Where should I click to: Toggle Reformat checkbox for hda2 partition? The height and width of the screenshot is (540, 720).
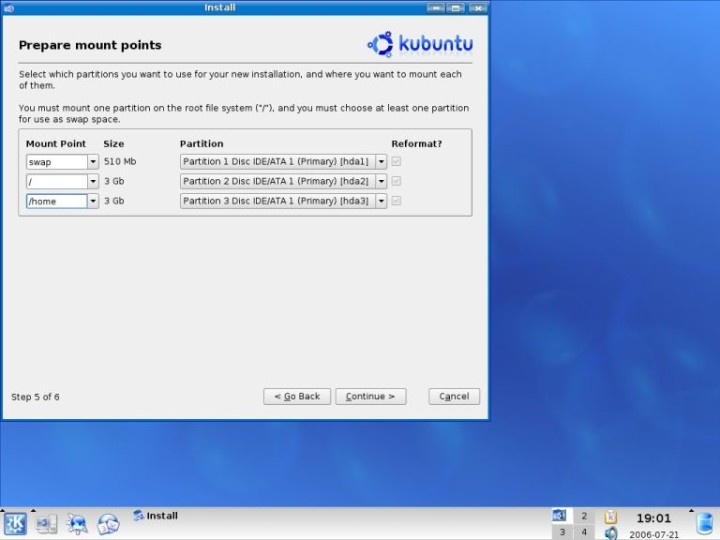coord(397,181)
